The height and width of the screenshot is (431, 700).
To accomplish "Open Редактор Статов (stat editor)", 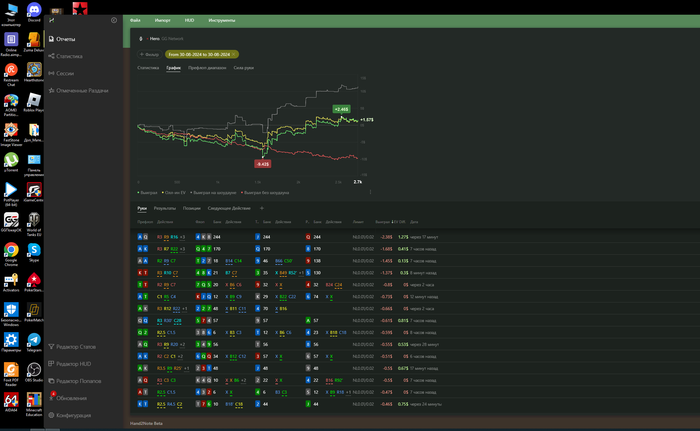I will pyautogui.click(x=72, y=347).
